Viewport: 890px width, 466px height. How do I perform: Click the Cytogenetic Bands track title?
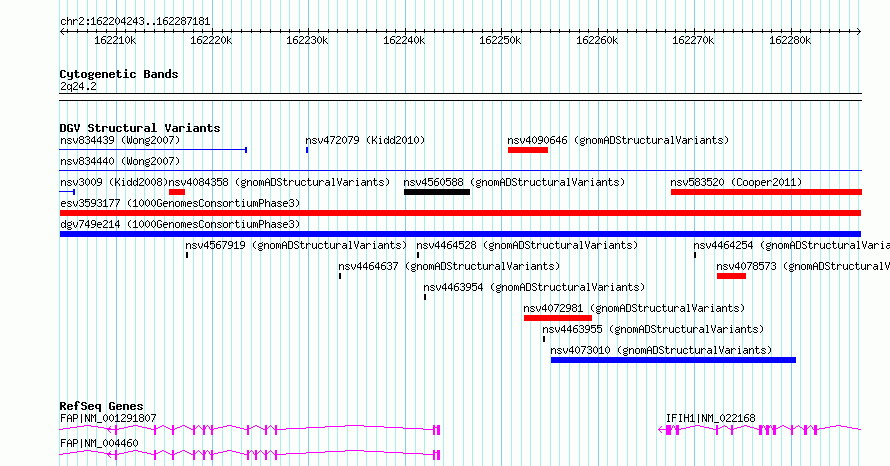[119, 74]
